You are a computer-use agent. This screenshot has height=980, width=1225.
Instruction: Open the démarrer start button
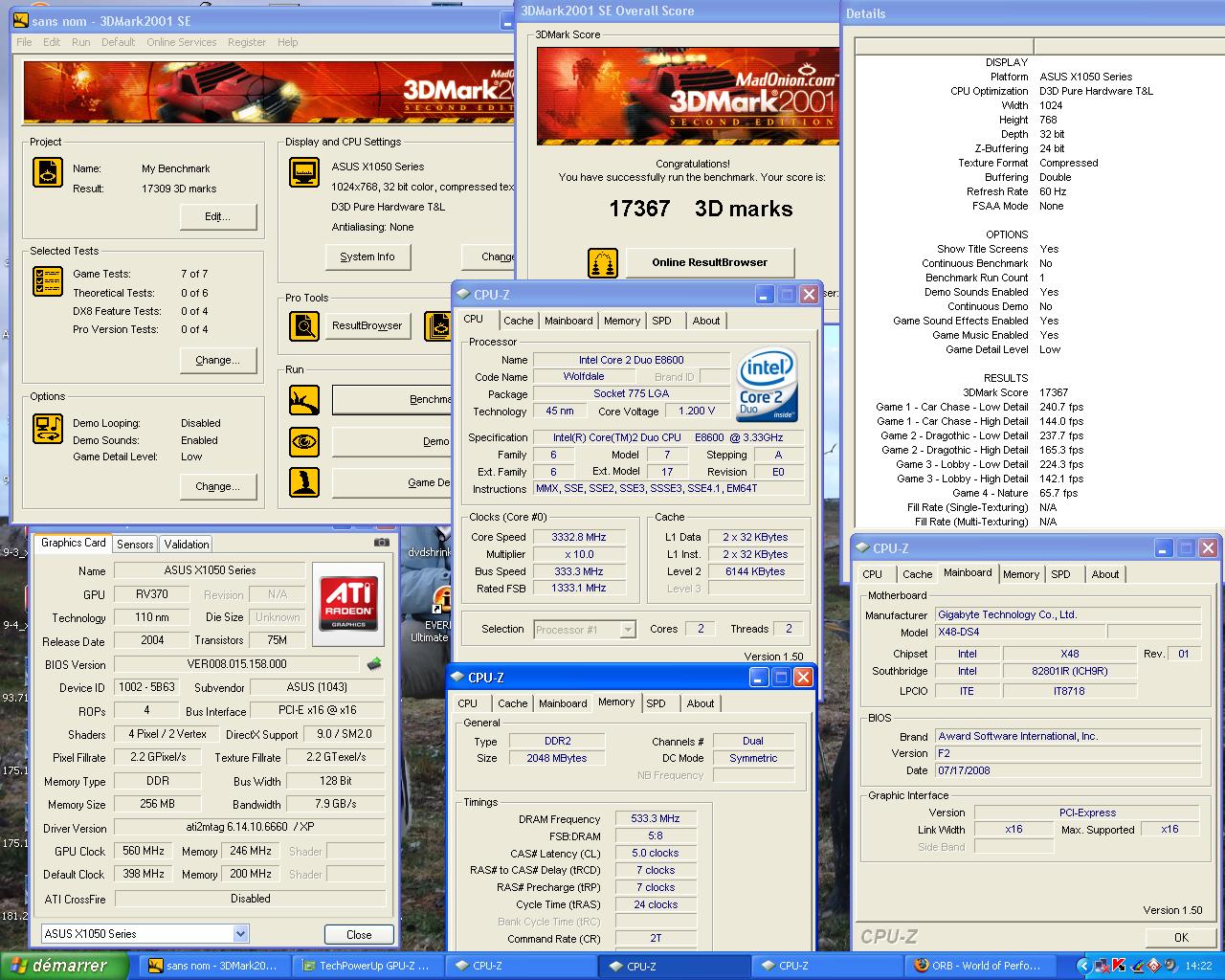(x=65, y=966)
